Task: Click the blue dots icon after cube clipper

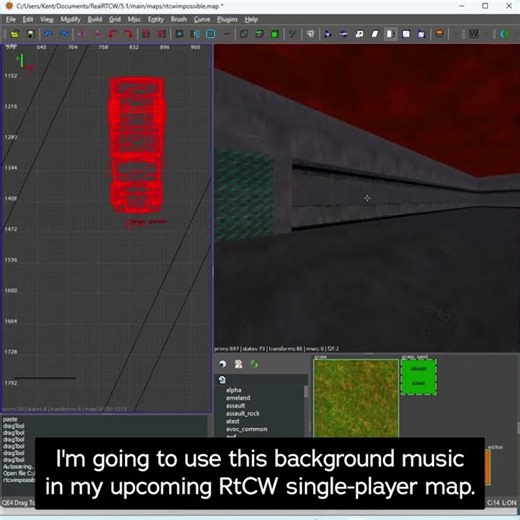Action: [328, 34]
